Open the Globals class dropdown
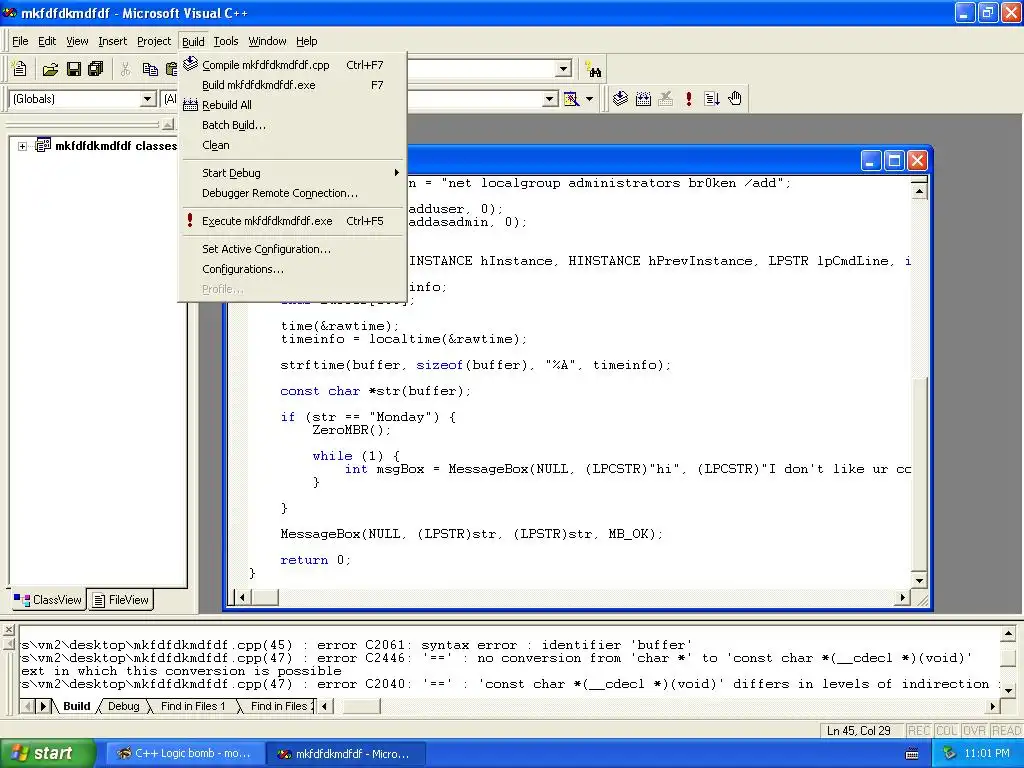 tap(148, 99)
